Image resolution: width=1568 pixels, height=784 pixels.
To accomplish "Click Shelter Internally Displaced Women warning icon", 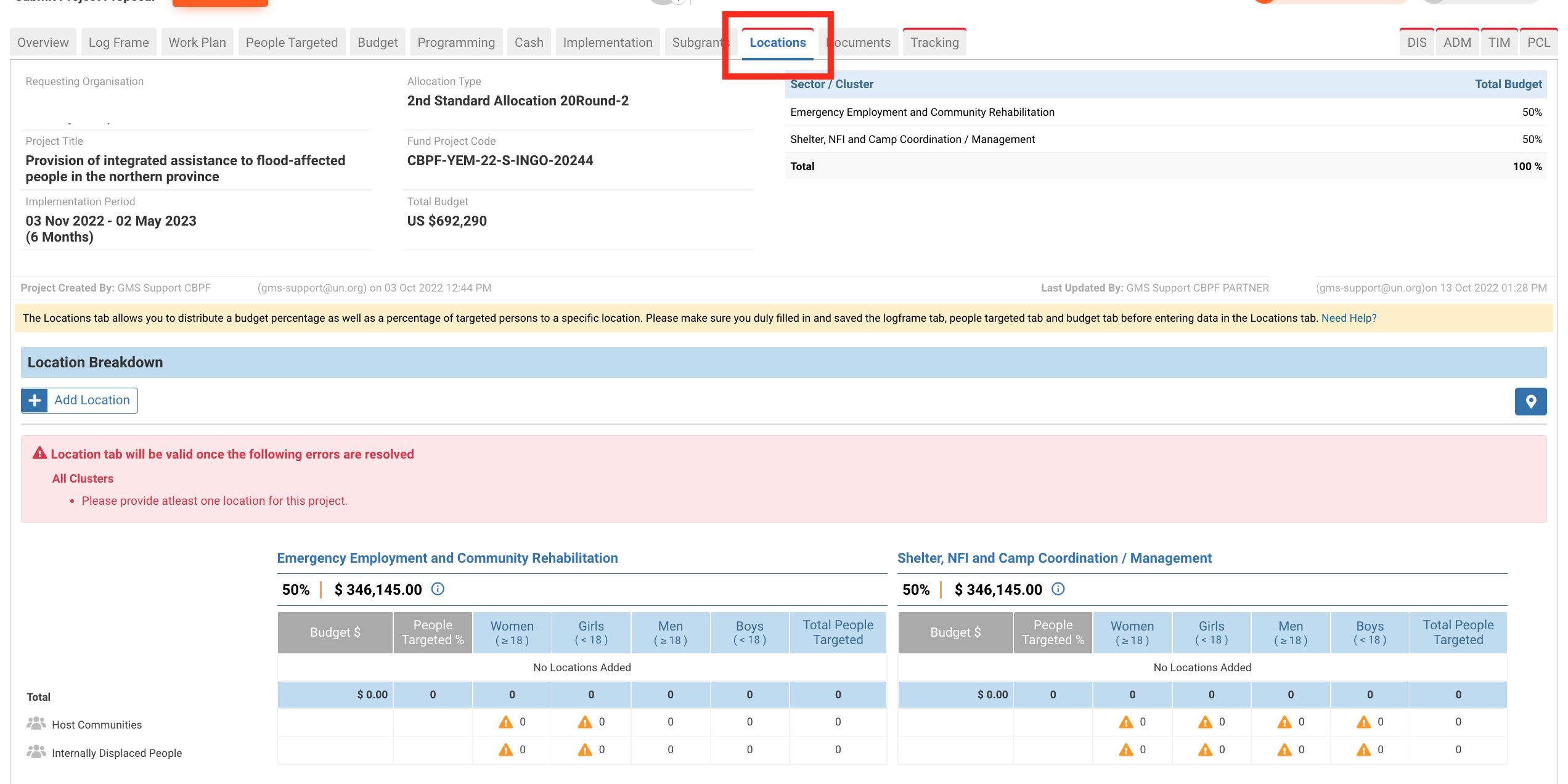I will tap(1126, 749).
